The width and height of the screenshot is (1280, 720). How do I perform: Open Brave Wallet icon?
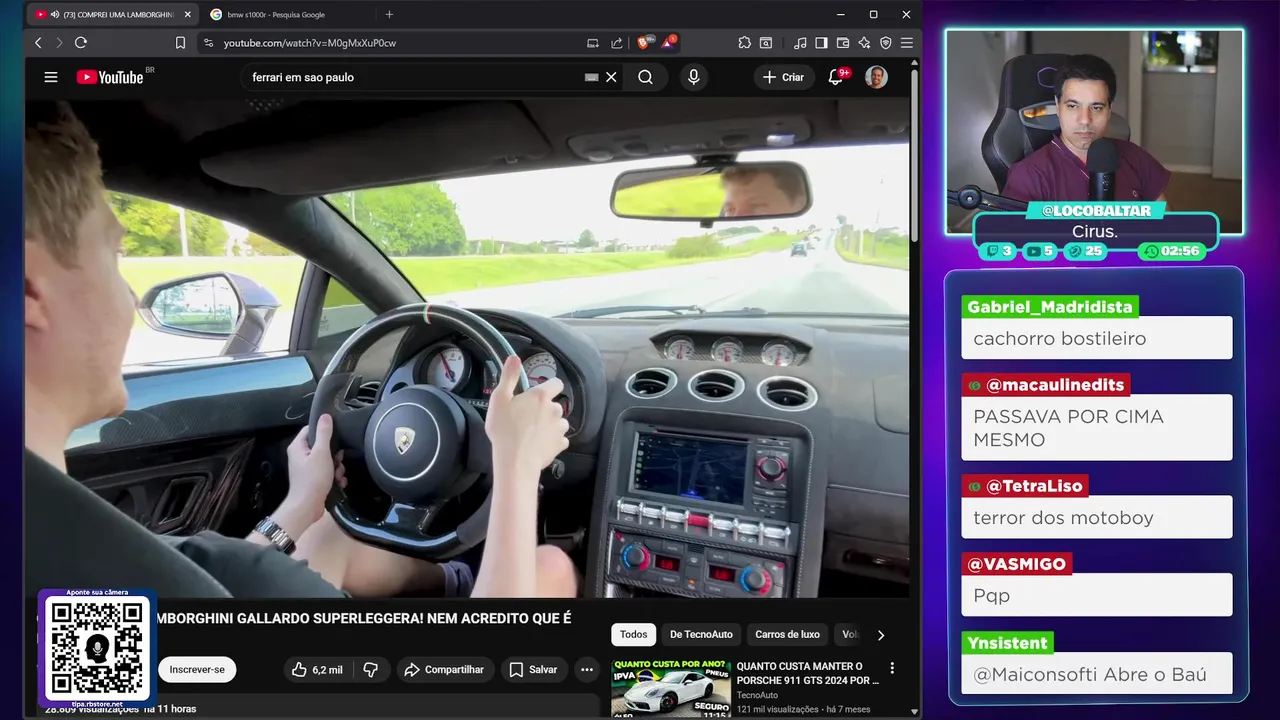coord(843,43)
